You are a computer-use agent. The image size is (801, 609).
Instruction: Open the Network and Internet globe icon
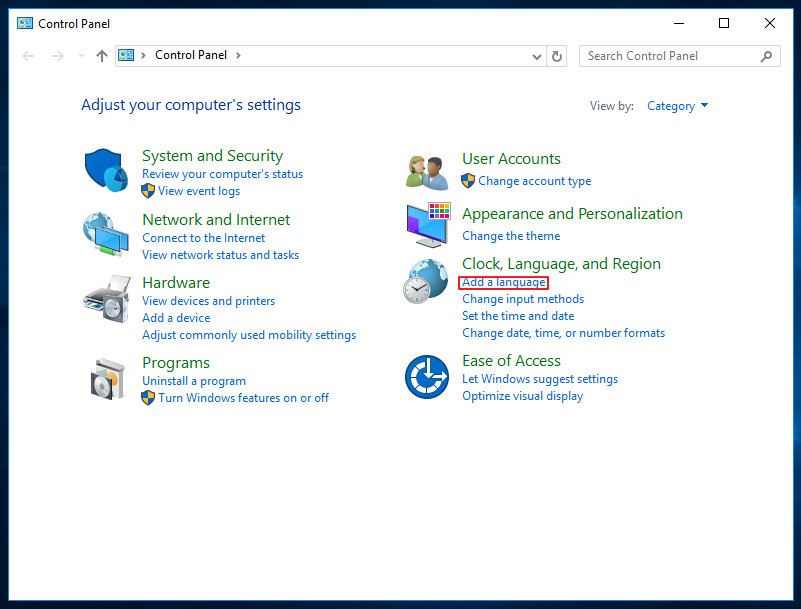pos(106,235)
